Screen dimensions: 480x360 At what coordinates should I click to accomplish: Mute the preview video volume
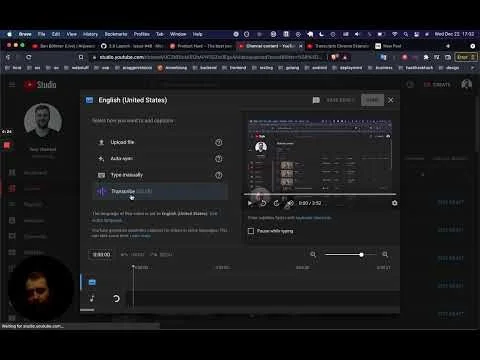pos(290,203)
